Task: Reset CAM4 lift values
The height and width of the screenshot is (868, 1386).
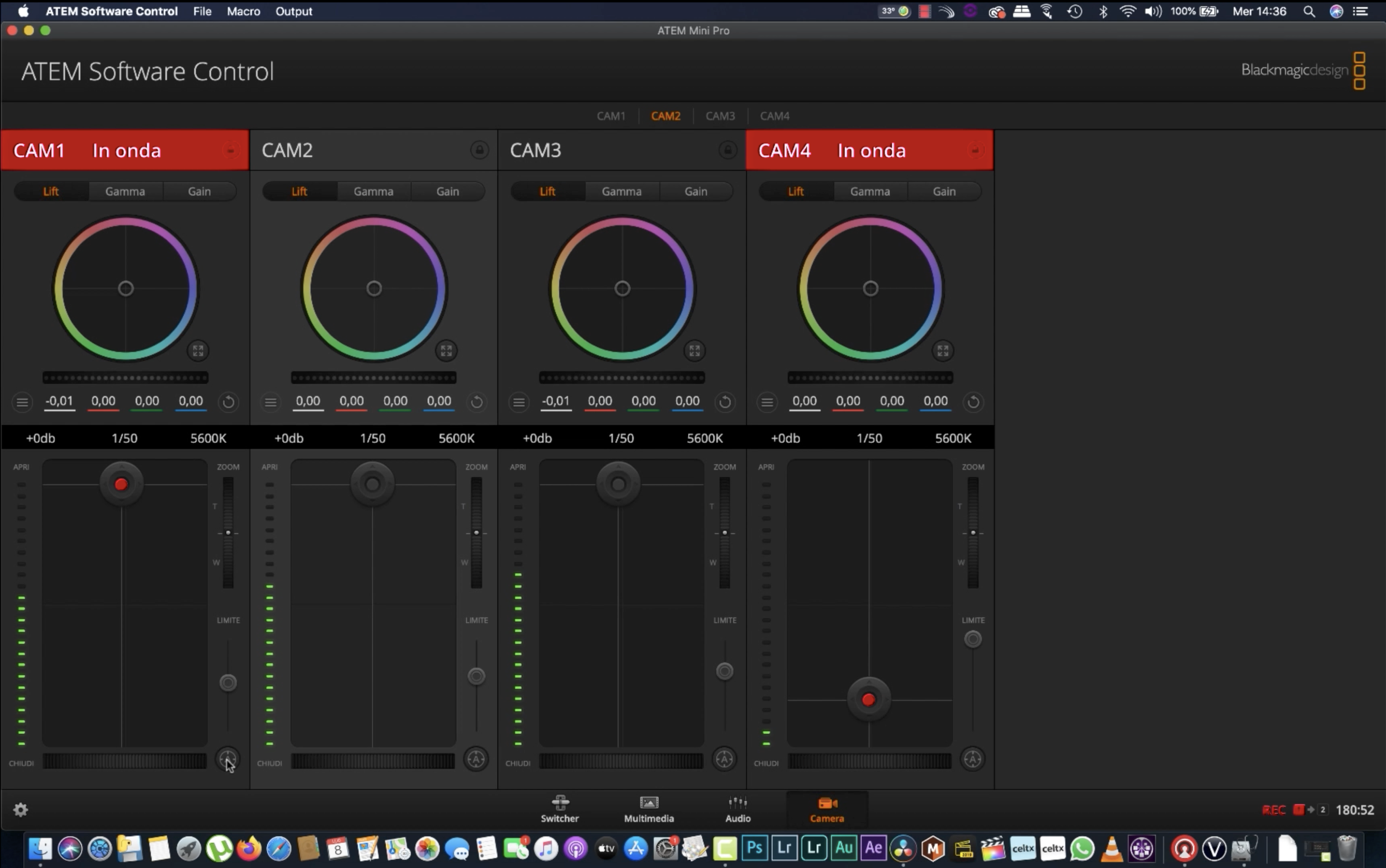Action: [x=973, y=402]
